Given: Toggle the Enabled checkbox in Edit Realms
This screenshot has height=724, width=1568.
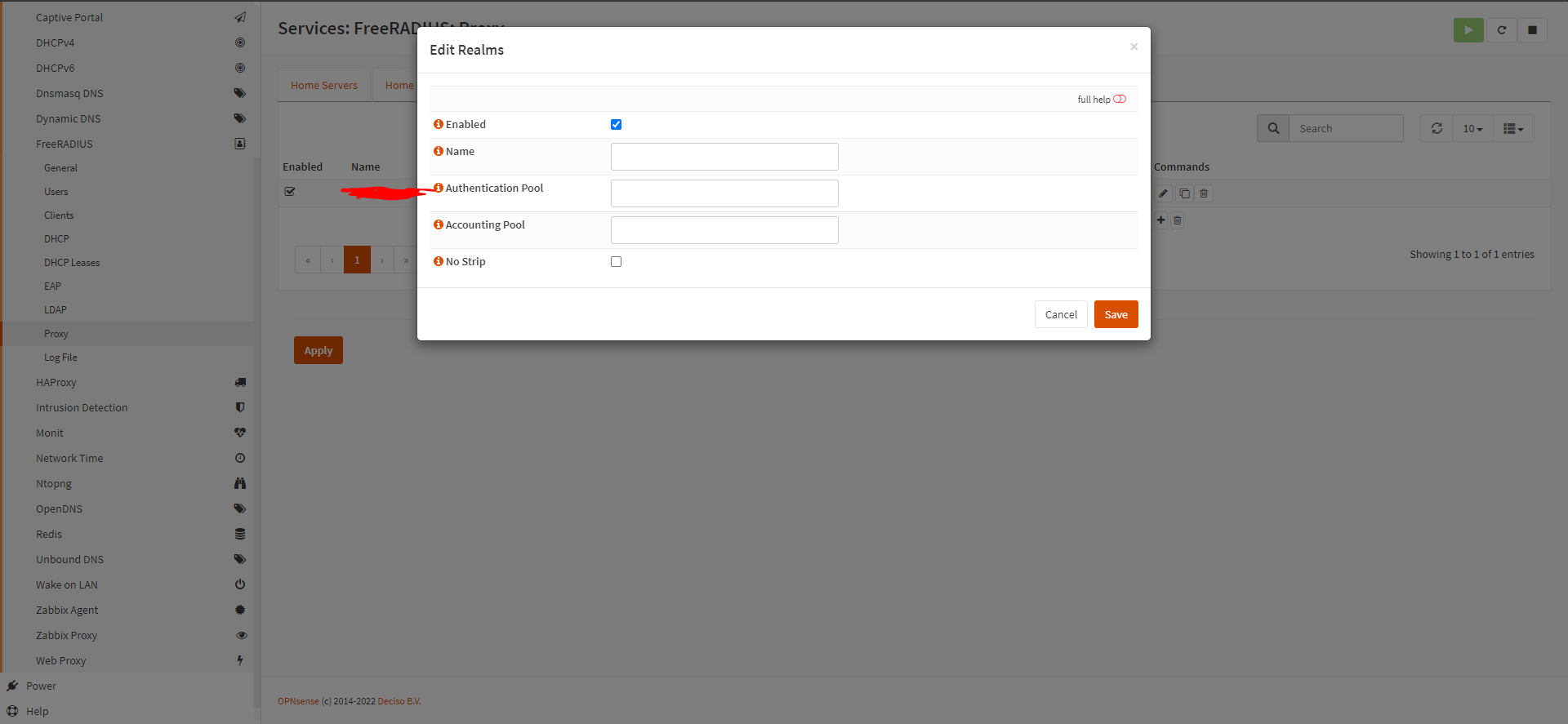Looking at the screenshot, I should (x=616, y=124).
